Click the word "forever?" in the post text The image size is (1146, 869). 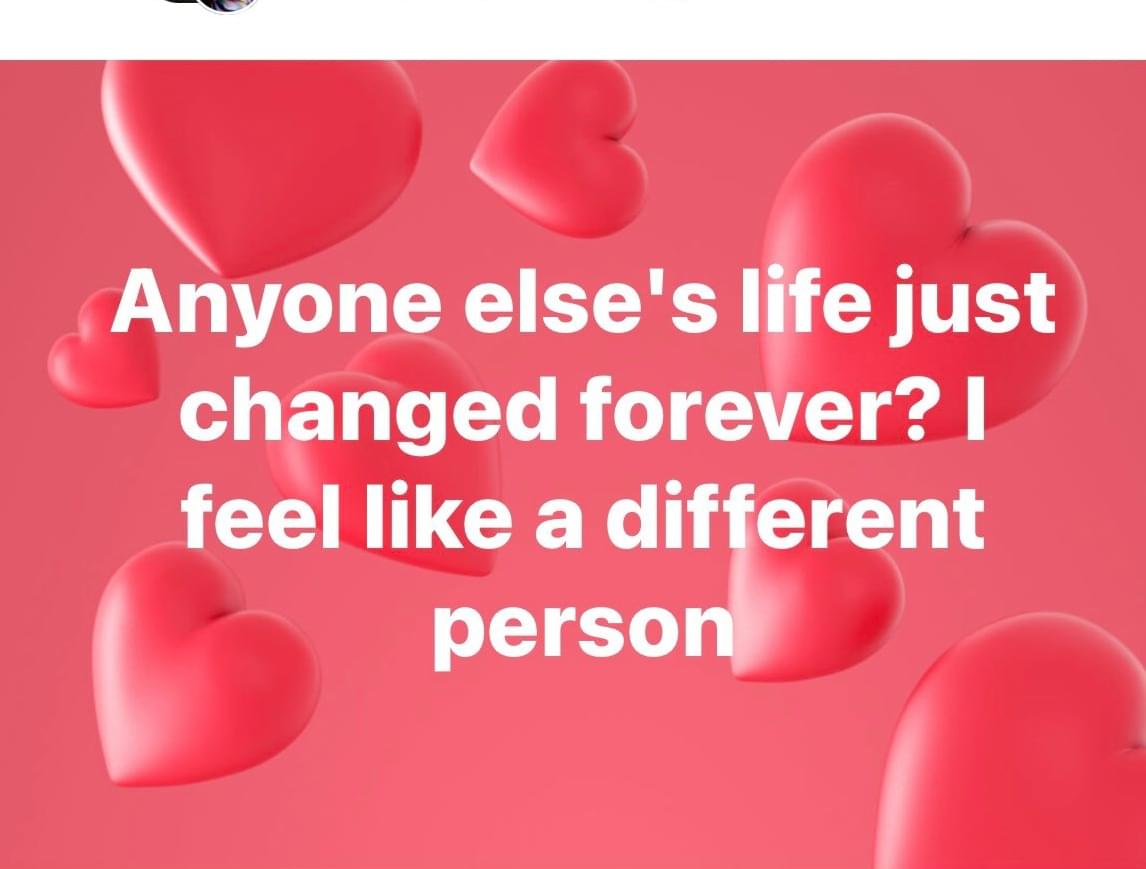[x=759, y=410]
